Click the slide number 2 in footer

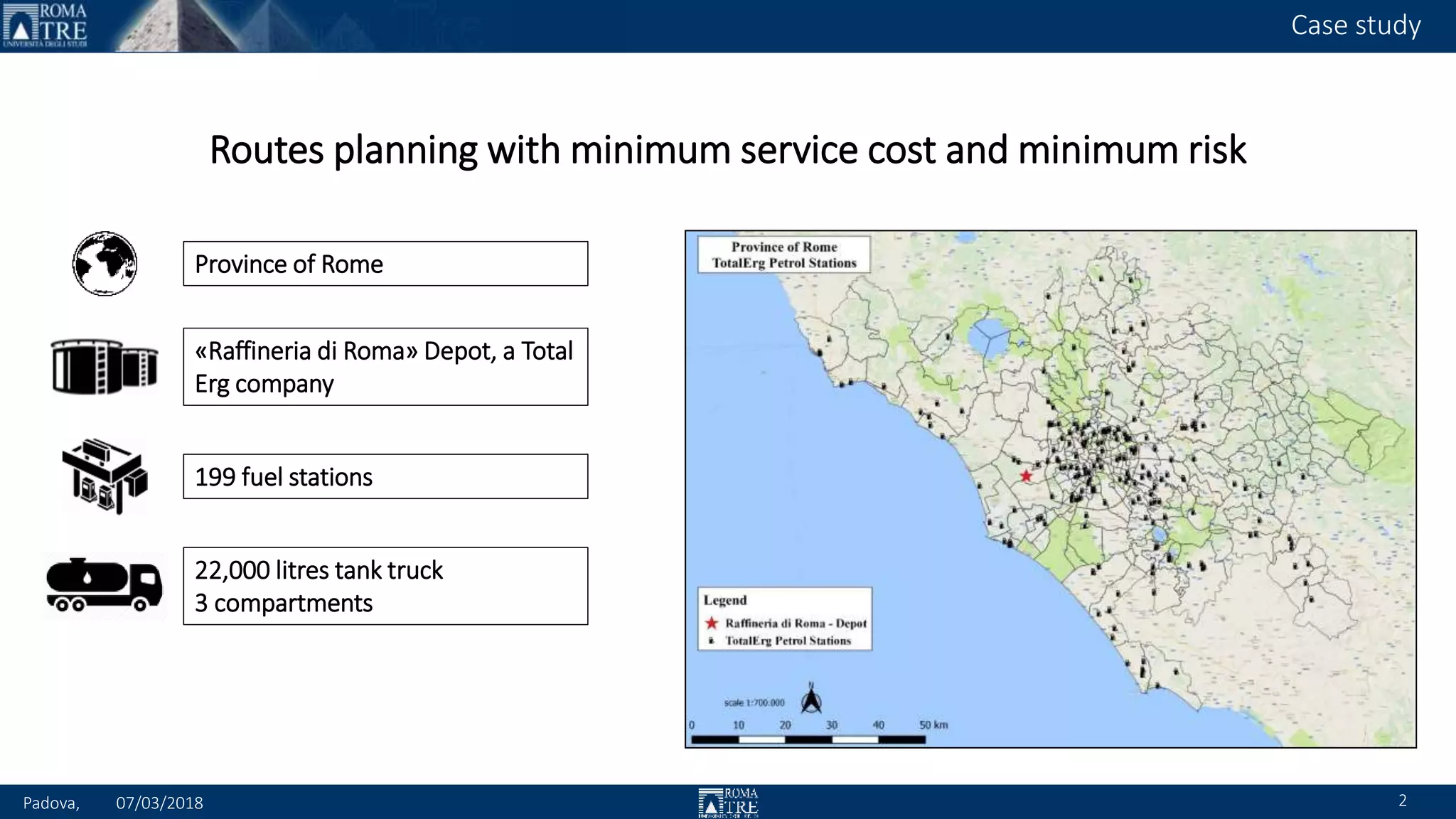1402,801
